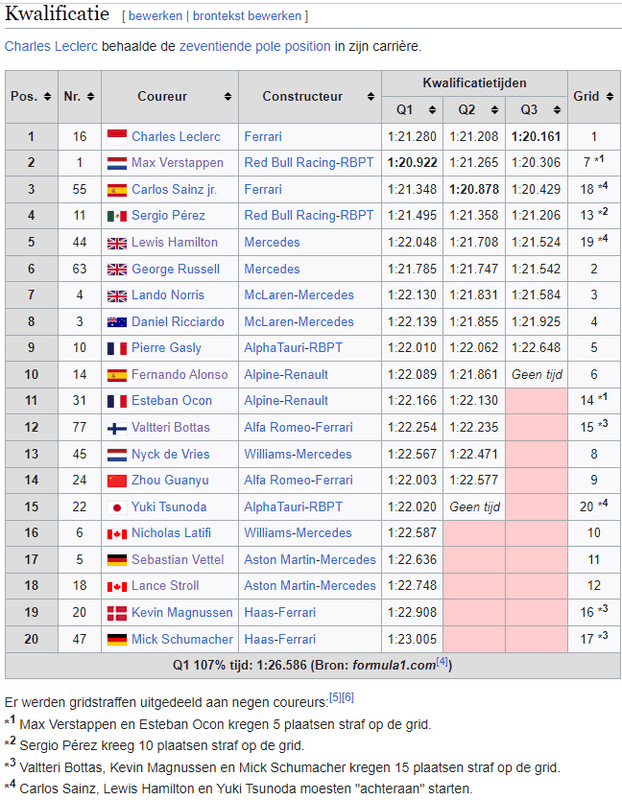Sort table by Pos. column arrows
This screenshot has width=622, height=800.
(47, 96)
